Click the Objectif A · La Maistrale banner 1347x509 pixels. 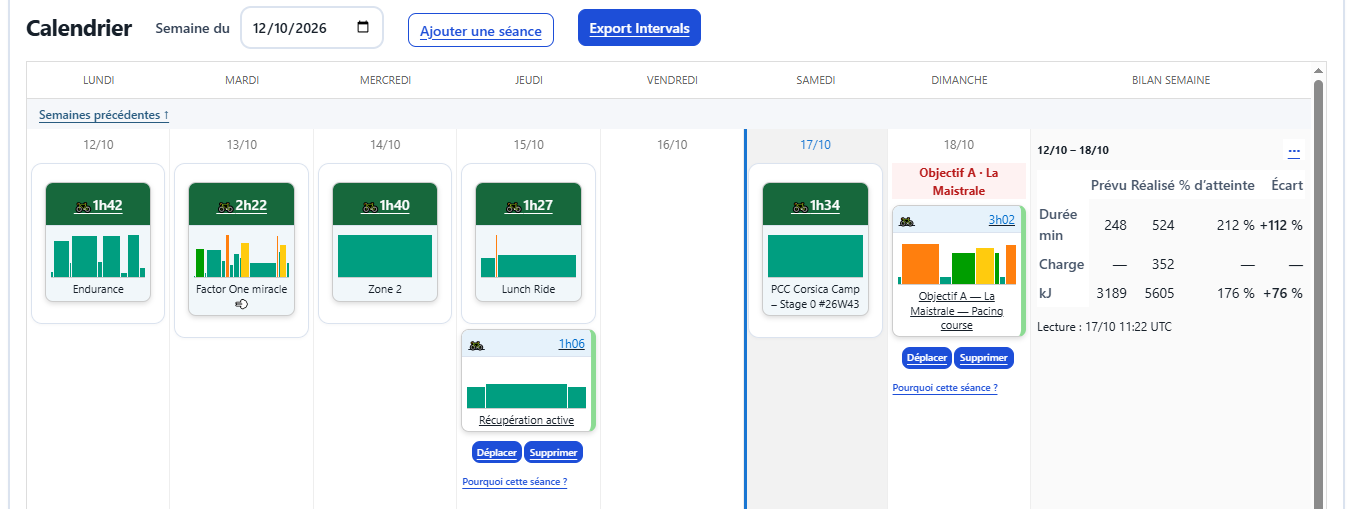pos(958,181)
